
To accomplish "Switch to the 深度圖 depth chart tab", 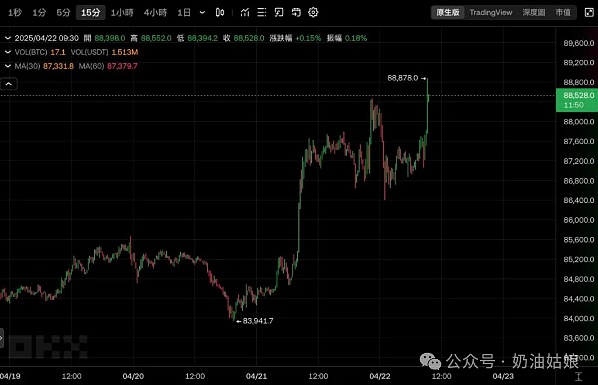I will point(534,13).
